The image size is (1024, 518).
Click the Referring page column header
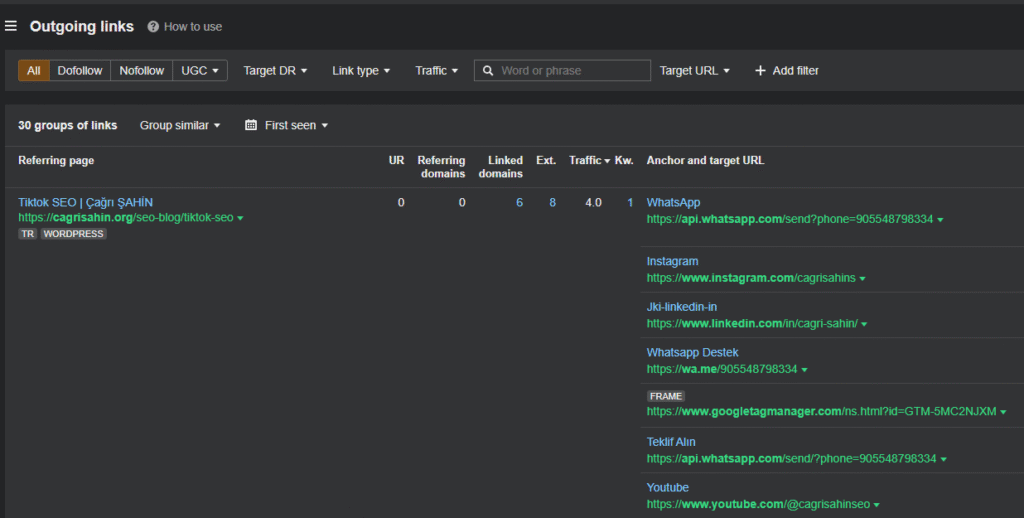pos(56,160)
